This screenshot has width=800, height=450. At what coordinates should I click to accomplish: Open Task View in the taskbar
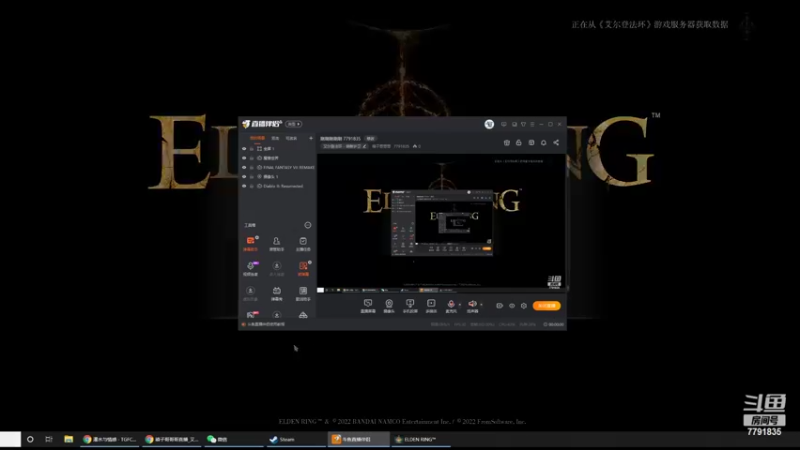click(49, 439)
